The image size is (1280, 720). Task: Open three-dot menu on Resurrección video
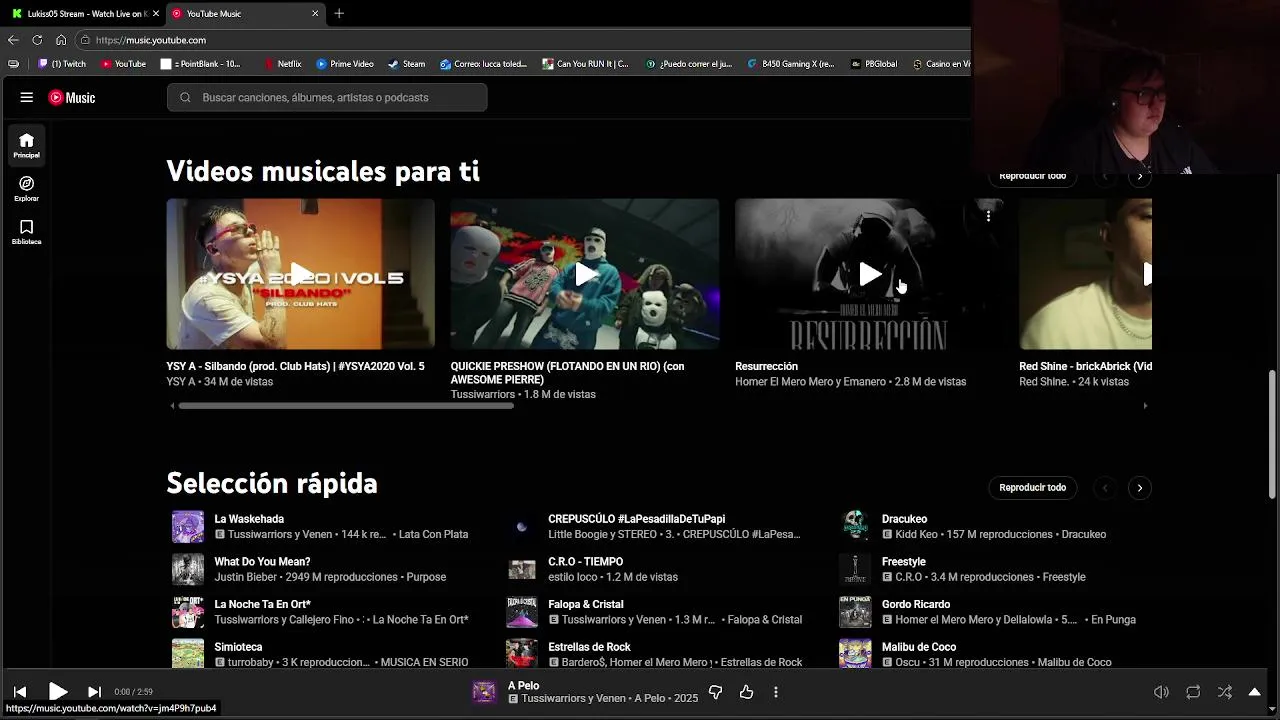pyautogui.click(x=988, y=216)
